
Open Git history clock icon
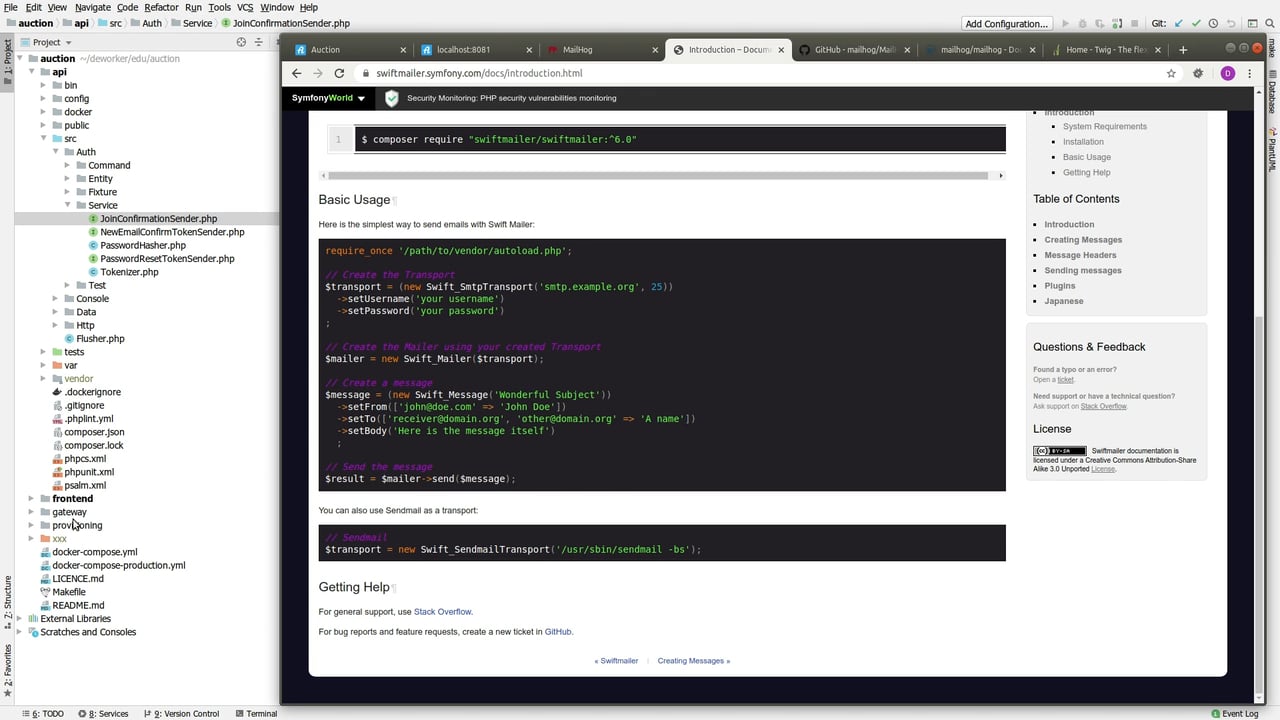[x=1213, y=23]
